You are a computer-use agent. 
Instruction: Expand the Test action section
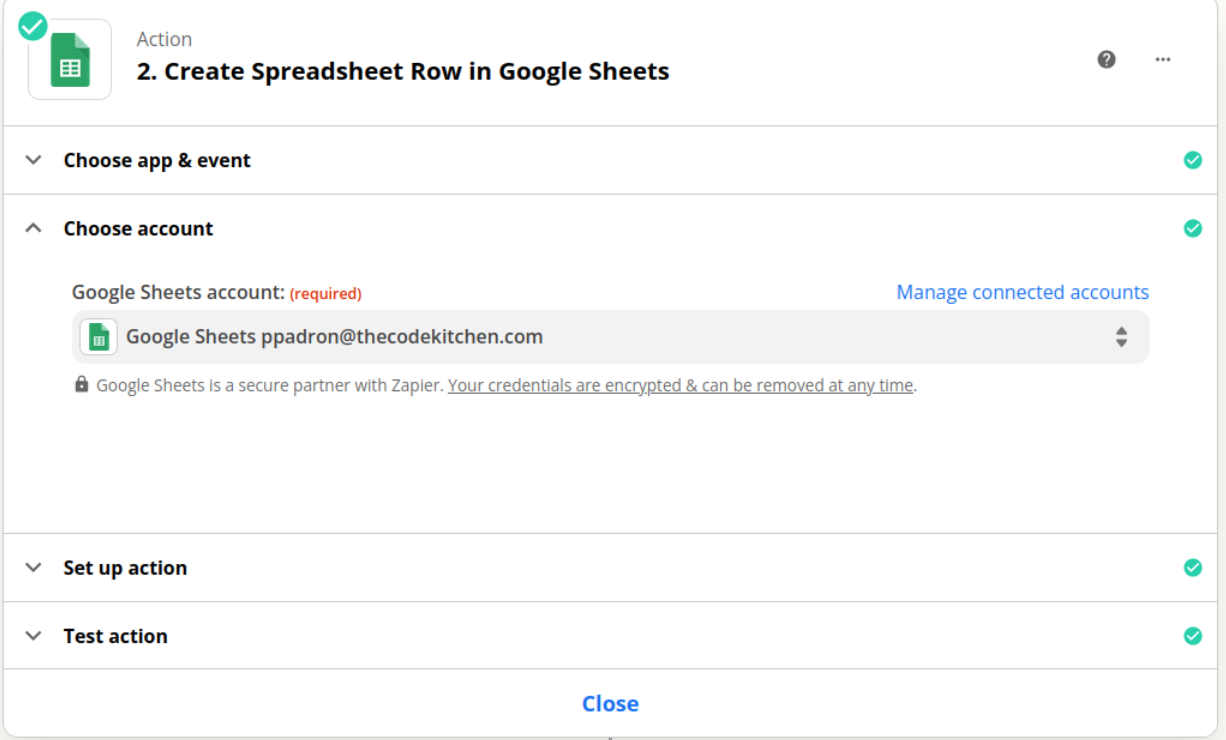click(34, 636)
